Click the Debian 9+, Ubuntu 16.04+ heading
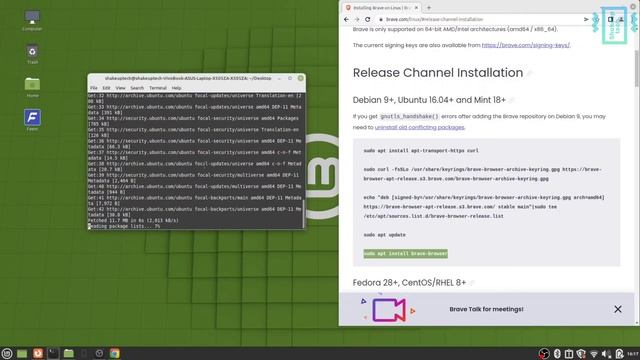640x360 pixels. tap(429, 100)
